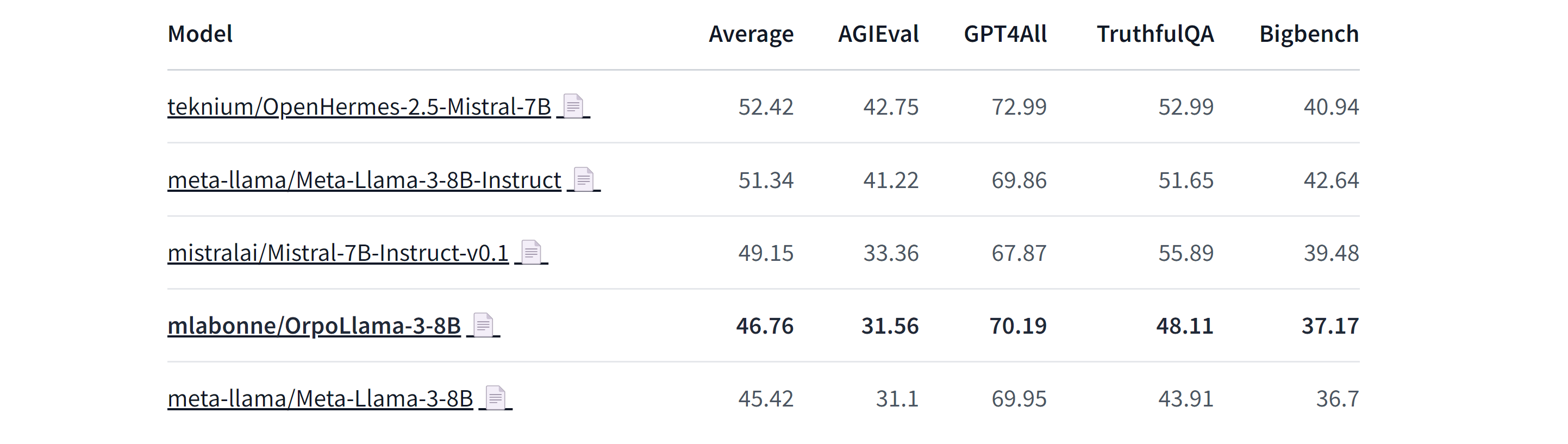Click the Average column header

(x=751, y=34)
